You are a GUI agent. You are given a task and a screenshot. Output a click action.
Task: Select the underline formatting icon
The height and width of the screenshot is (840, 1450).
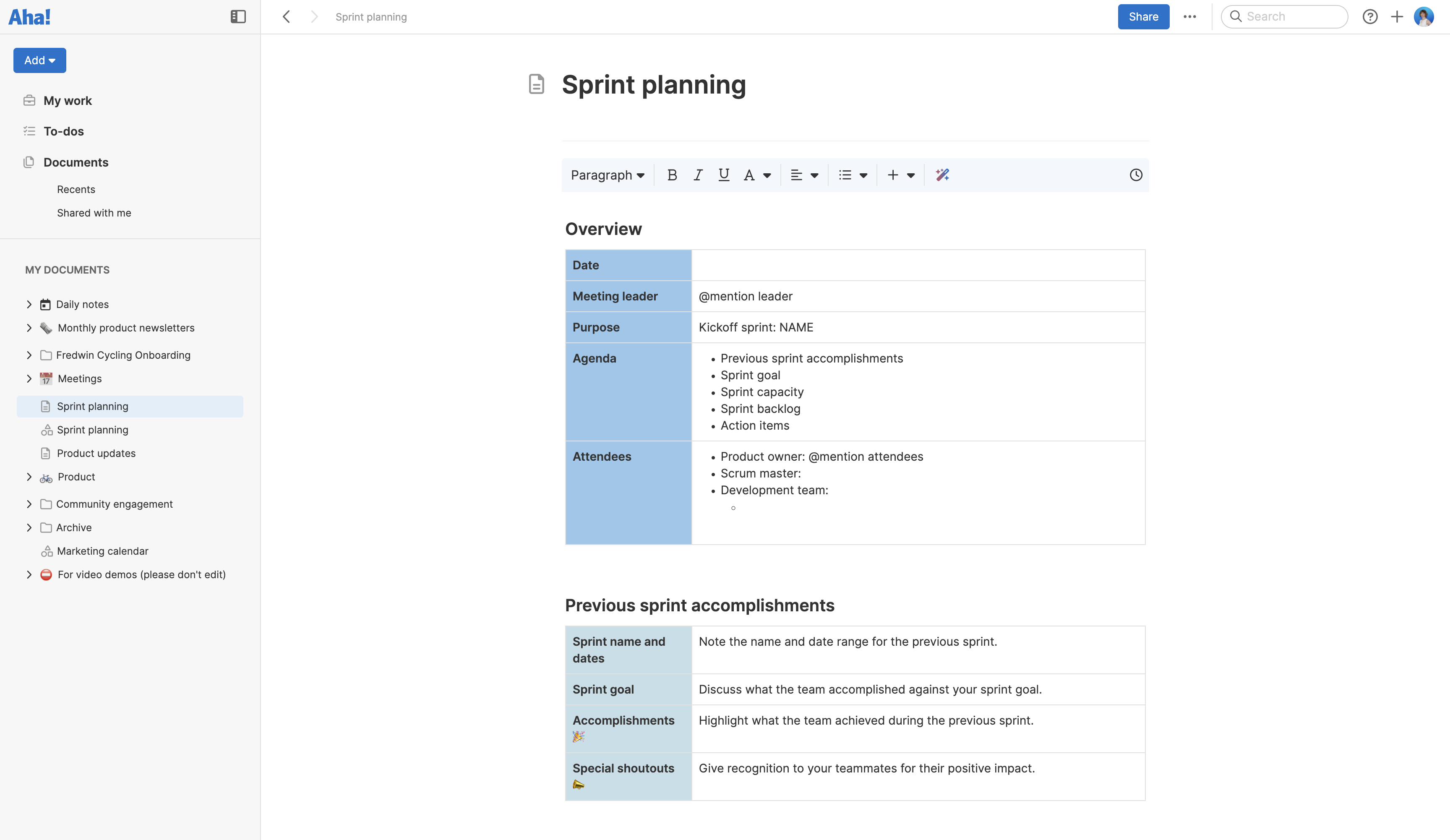click(x=723, y=175)
